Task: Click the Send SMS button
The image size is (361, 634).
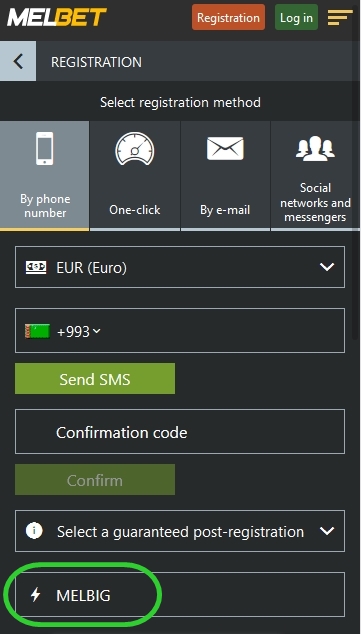Action: tap(95, 379)
